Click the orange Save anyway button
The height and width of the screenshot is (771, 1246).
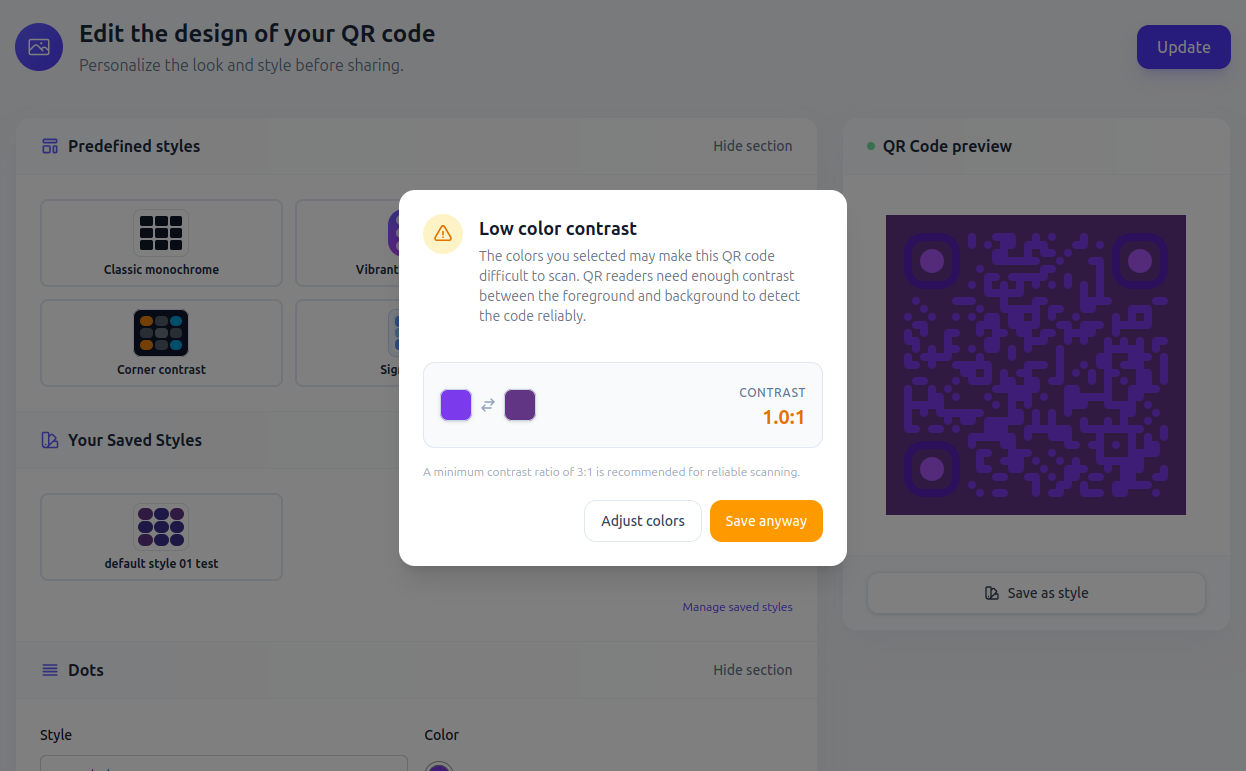[x=766, y=521]
